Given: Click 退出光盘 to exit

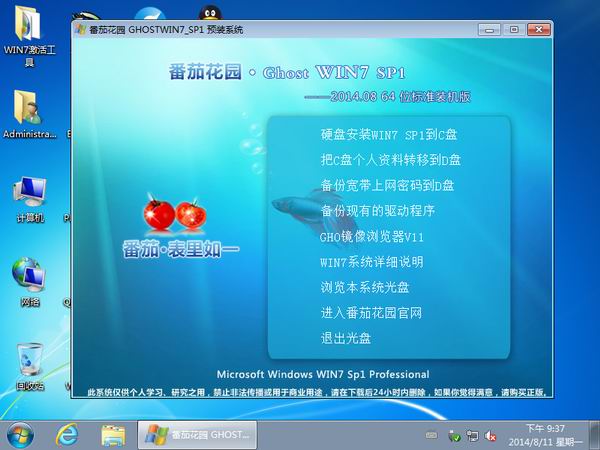Looking at the screenshot, I should pyautogui.click(x=346, y=338).
